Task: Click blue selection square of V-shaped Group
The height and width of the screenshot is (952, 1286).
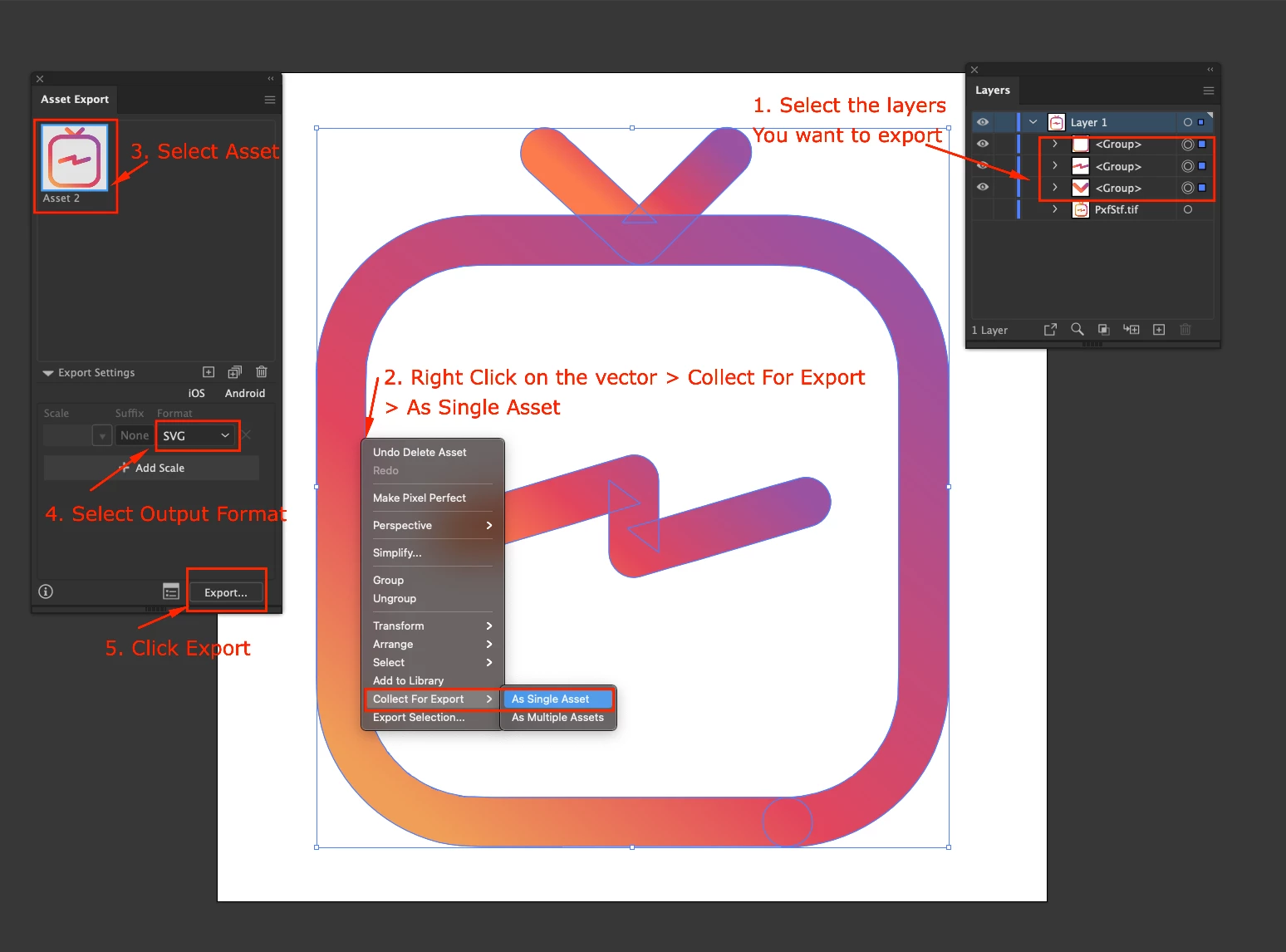Action: (x=1202, y=188)
